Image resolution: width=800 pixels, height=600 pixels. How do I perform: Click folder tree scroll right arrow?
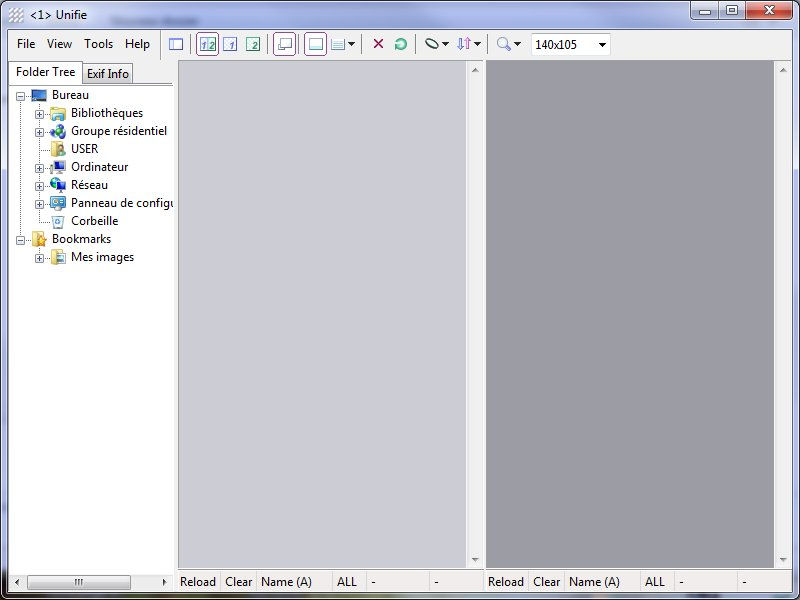(164, 582)
